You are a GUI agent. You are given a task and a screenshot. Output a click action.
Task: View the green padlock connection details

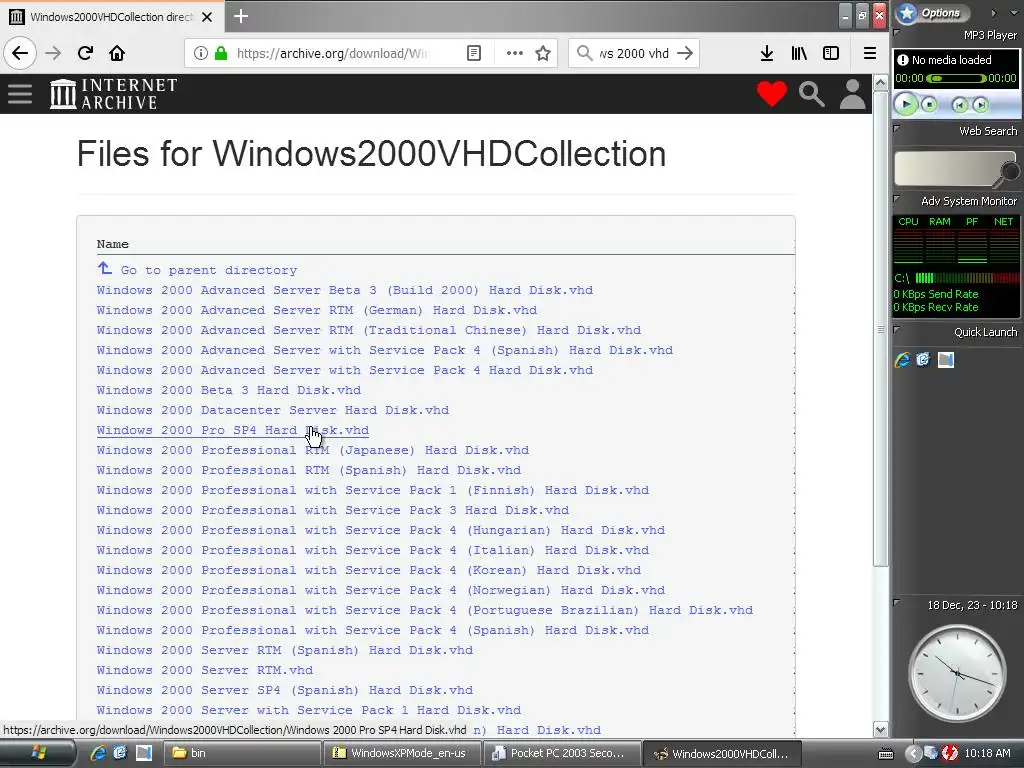221,53
